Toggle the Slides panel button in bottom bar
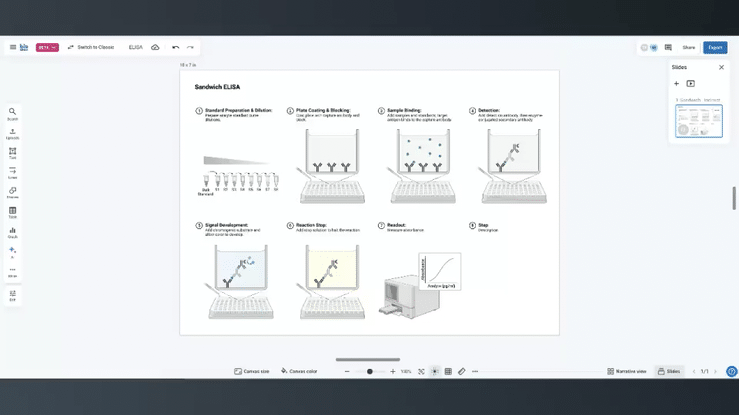739x415 pixels. pyautogui.click(x=669, y=371)
